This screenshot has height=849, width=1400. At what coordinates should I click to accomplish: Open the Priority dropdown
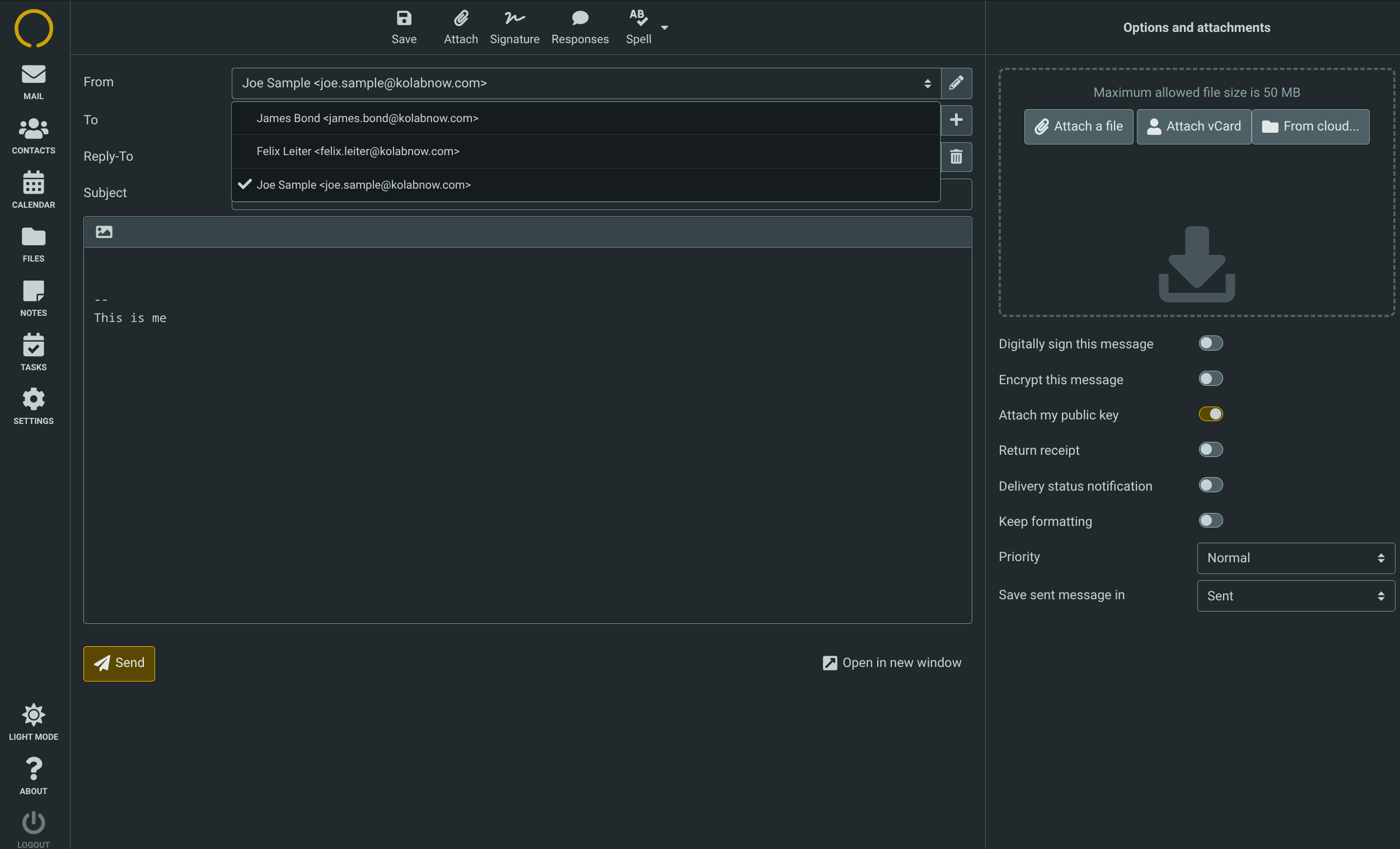[1295, 558]
